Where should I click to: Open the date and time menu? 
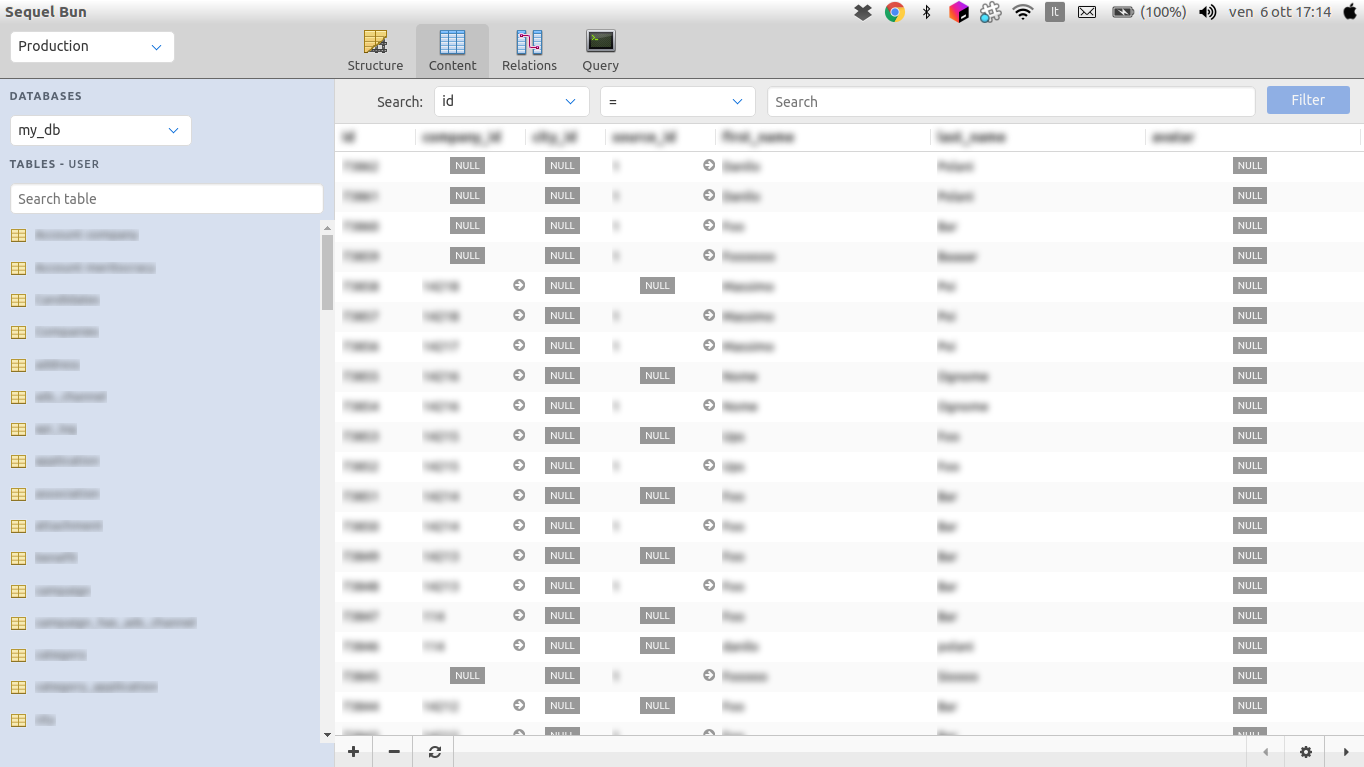pos(1280,12)
